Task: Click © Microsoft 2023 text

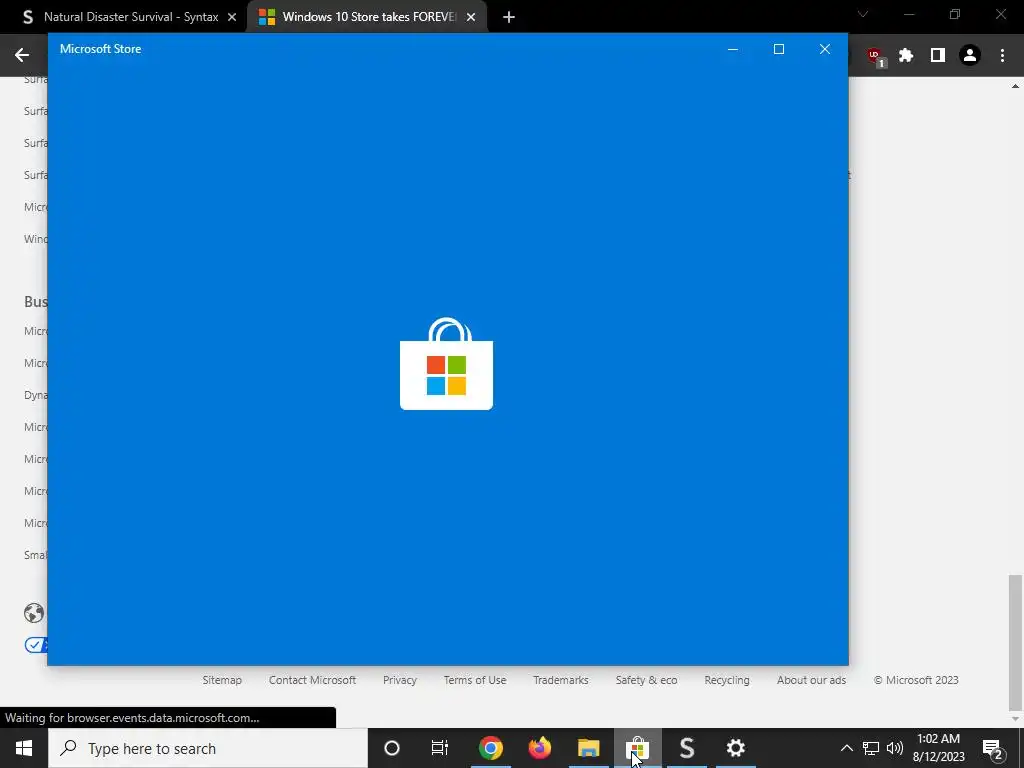Action: (x=916, y=680)
